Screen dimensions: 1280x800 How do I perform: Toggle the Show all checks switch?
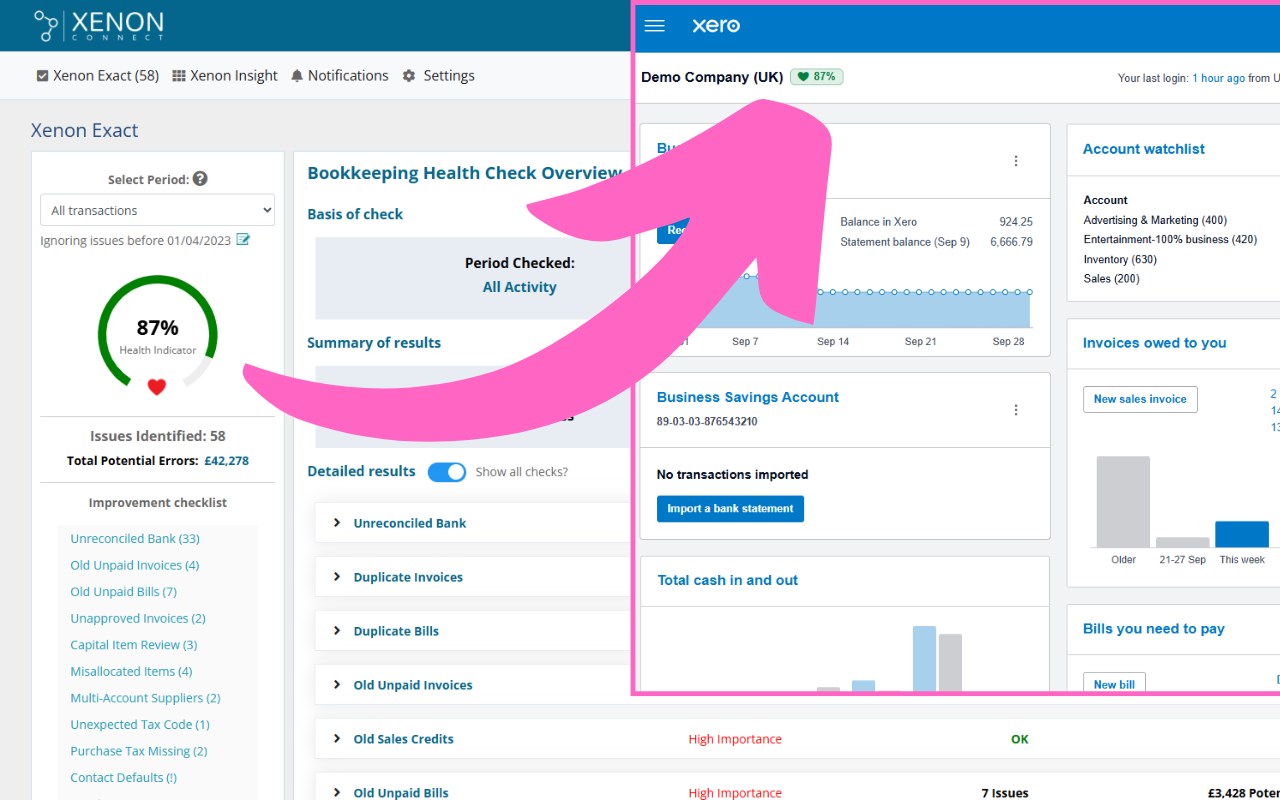[447, 472]
